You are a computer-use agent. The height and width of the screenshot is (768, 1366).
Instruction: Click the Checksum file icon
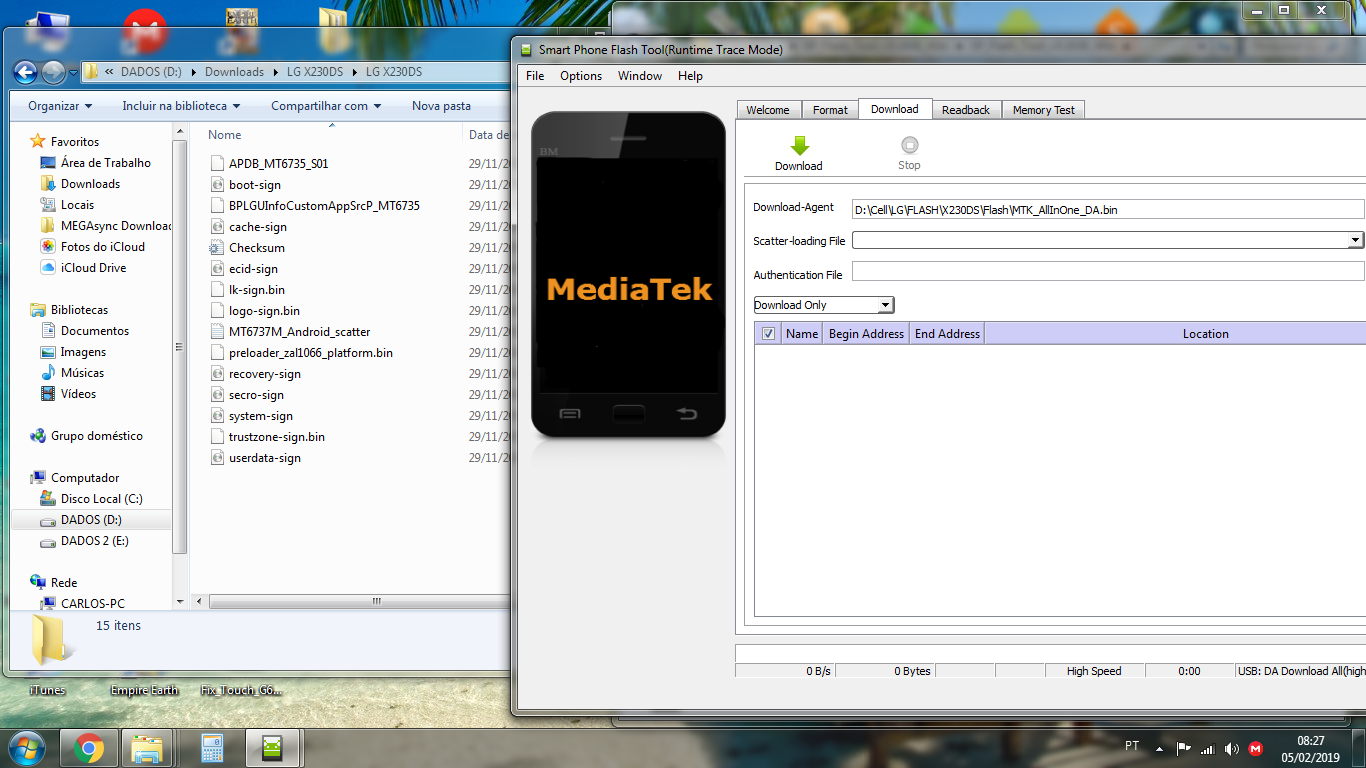point(218,248)
